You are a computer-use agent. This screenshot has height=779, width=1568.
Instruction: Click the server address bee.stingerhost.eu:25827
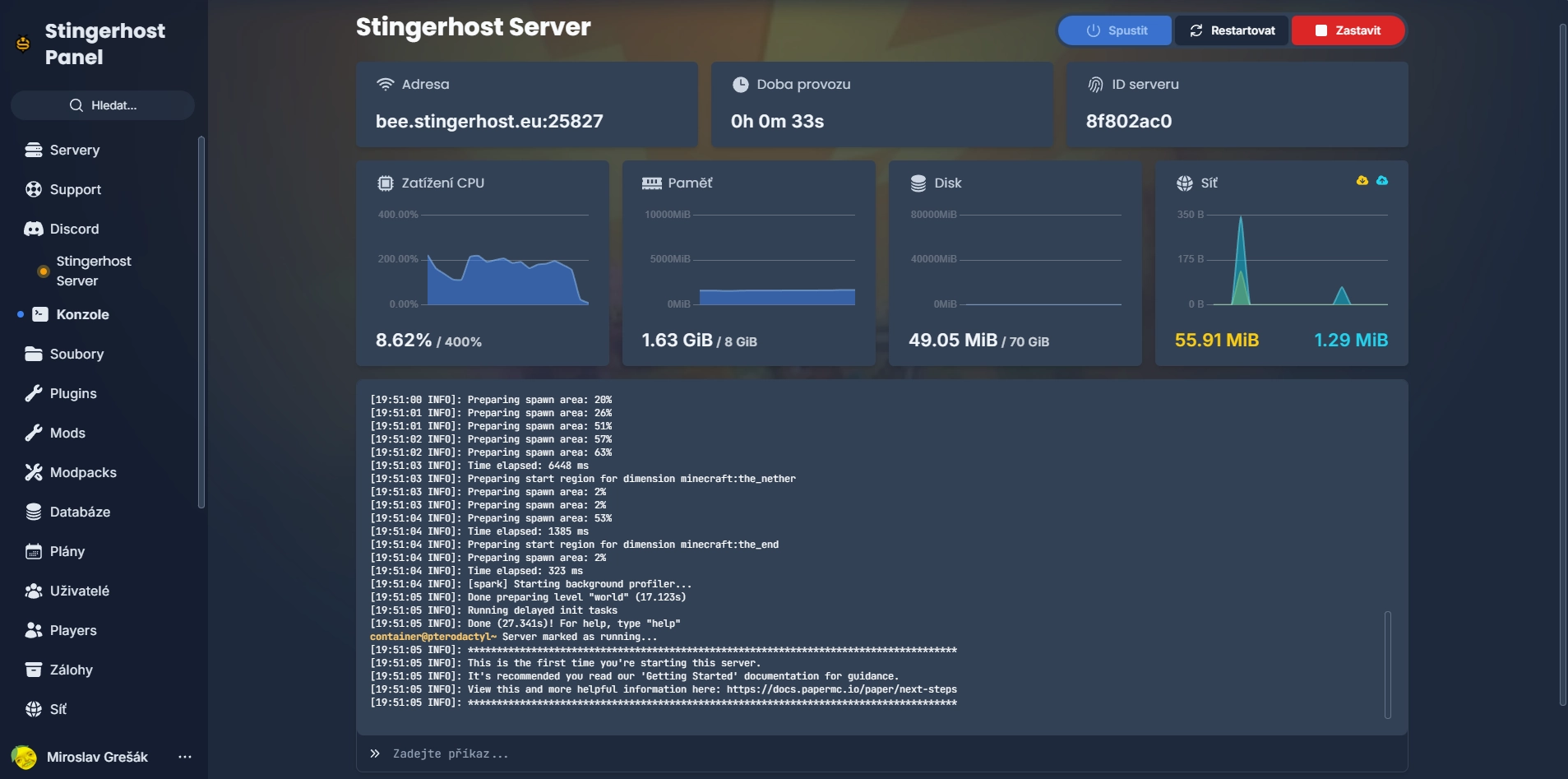(x=489, y=121)
